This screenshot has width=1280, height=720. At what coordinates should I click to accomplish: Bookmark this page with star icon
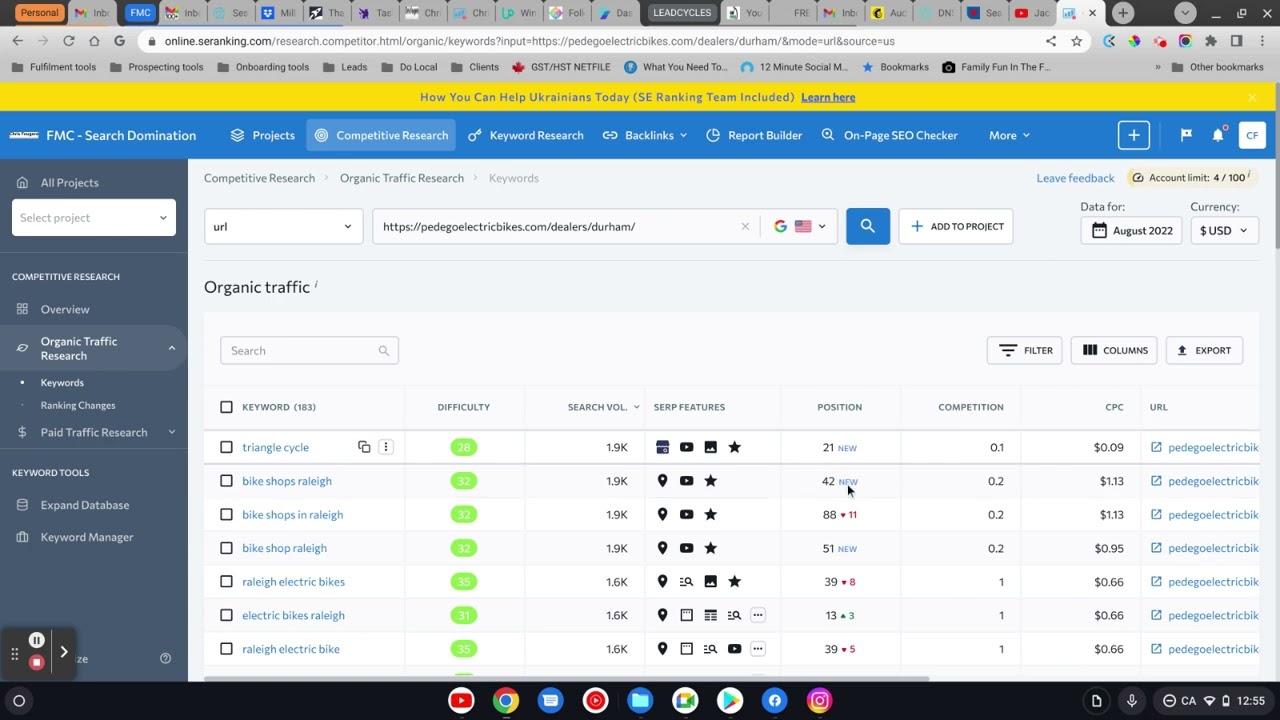pos(1076,41)
